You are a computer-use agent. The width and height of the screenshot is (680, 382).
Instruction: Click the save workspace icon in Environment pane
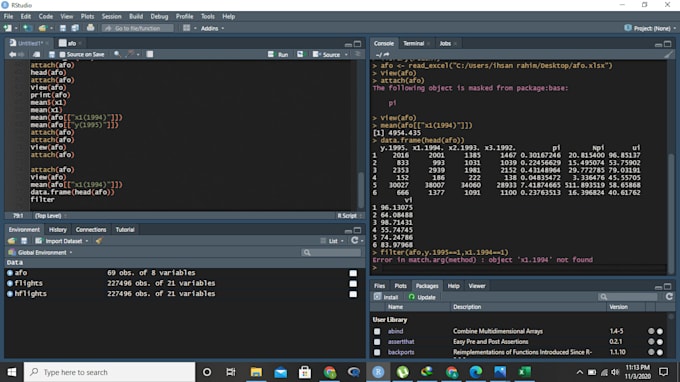click(24, 241)
